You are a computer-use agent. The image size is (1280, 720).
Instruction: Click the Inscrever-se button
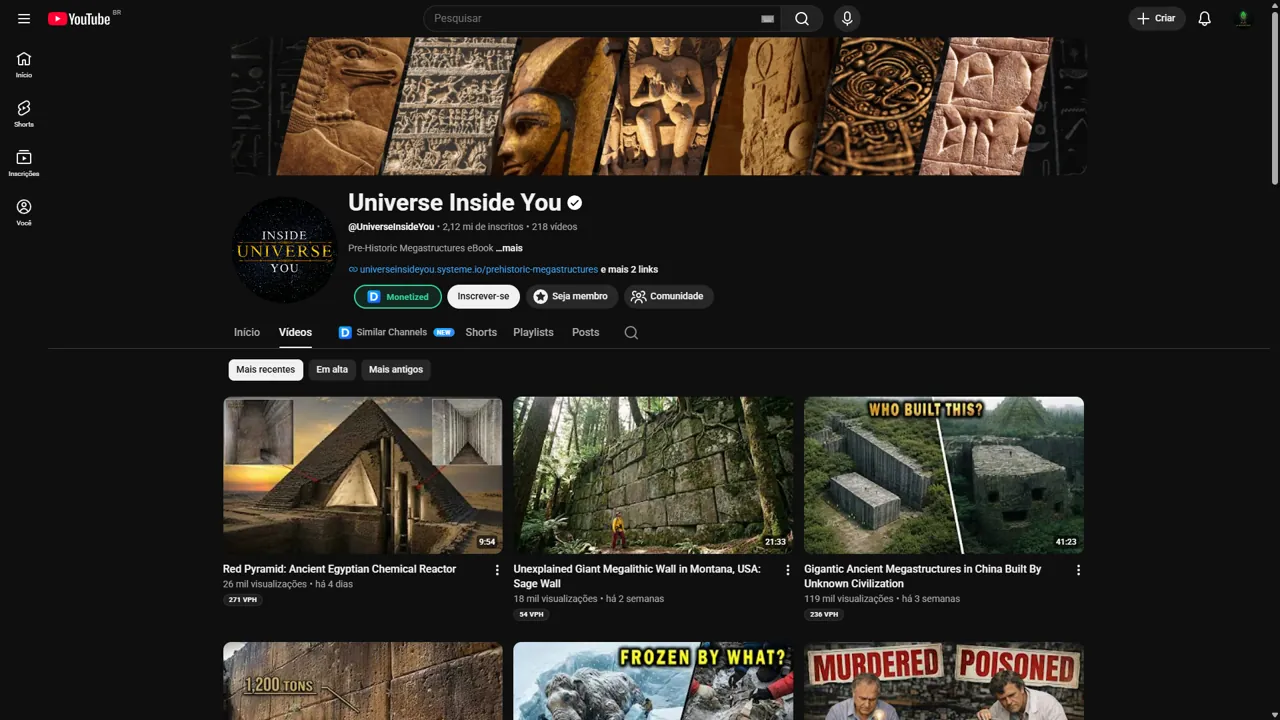[x=483, y=296]
